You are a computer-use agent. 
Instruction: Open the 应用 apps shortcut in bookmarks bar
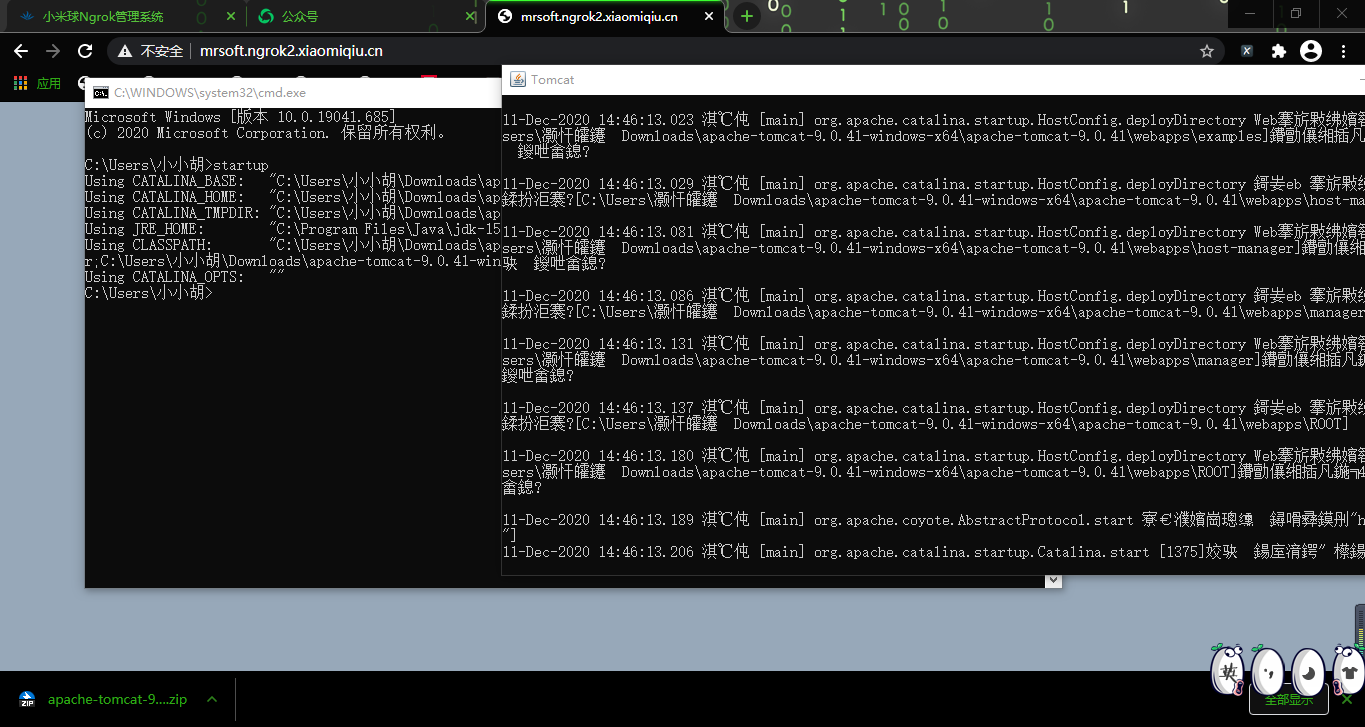38,83
